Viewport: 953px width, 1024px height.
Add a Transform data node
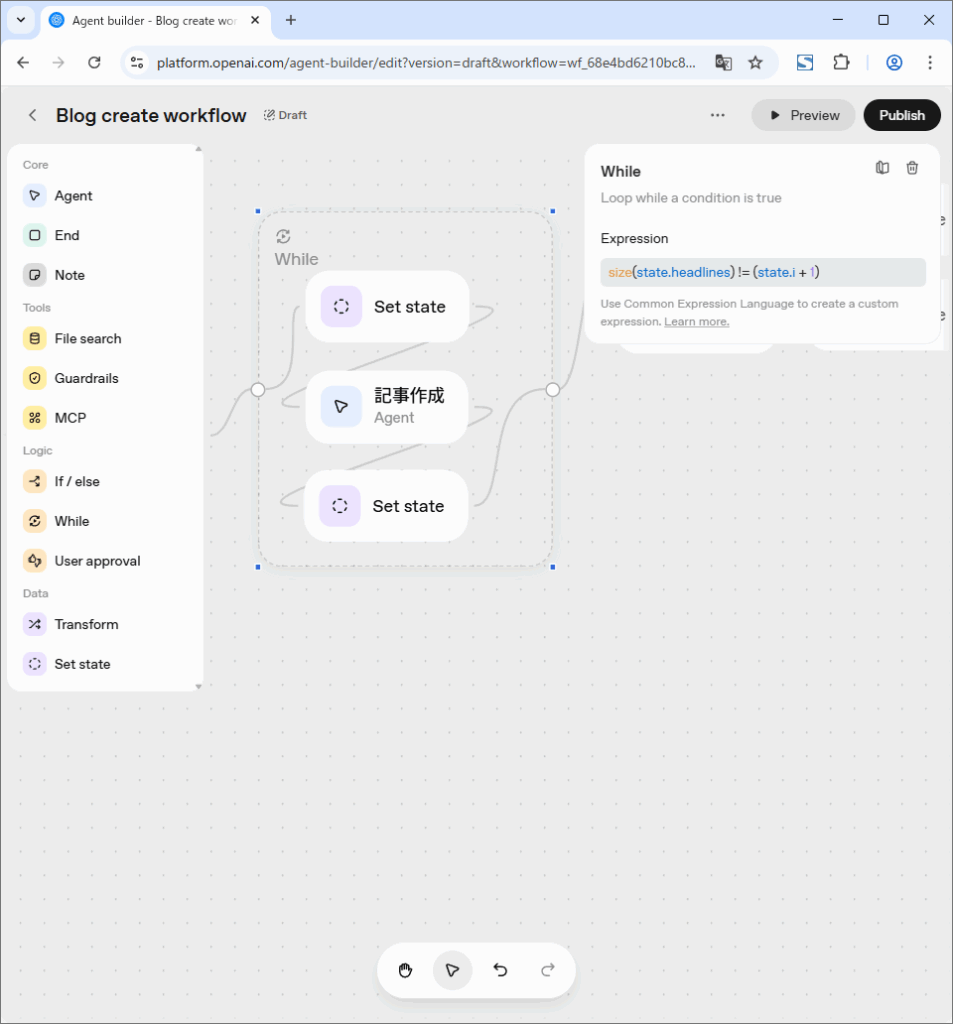tap(86, 624)
